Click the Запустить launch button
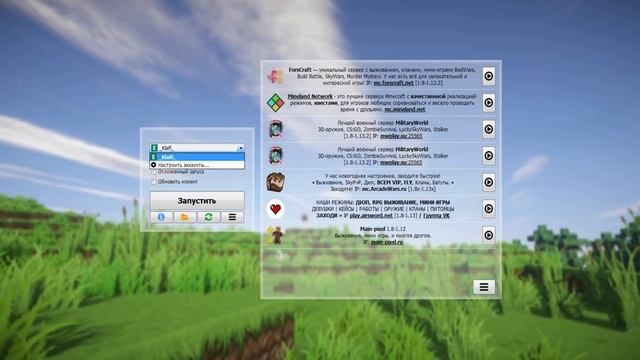Viewport: 640px width, 360px height. 197,201
